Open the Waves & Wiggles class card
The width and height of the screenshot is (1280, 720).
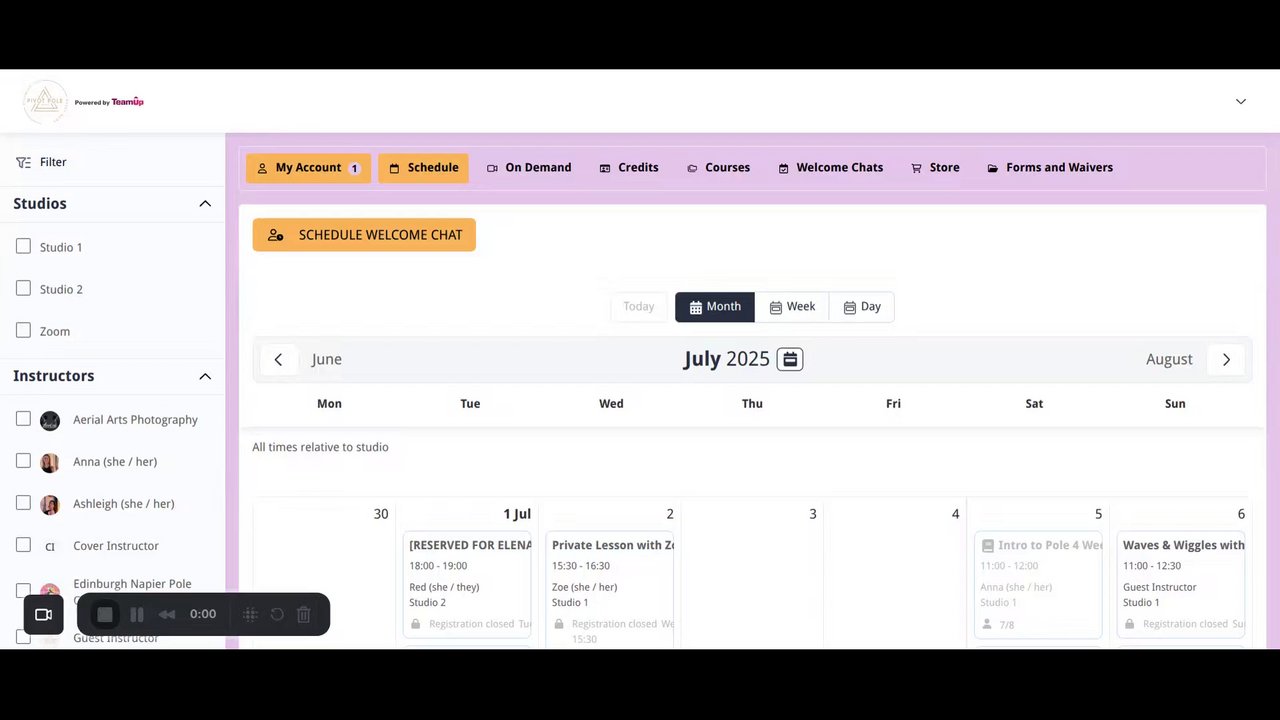point(1182,585)
